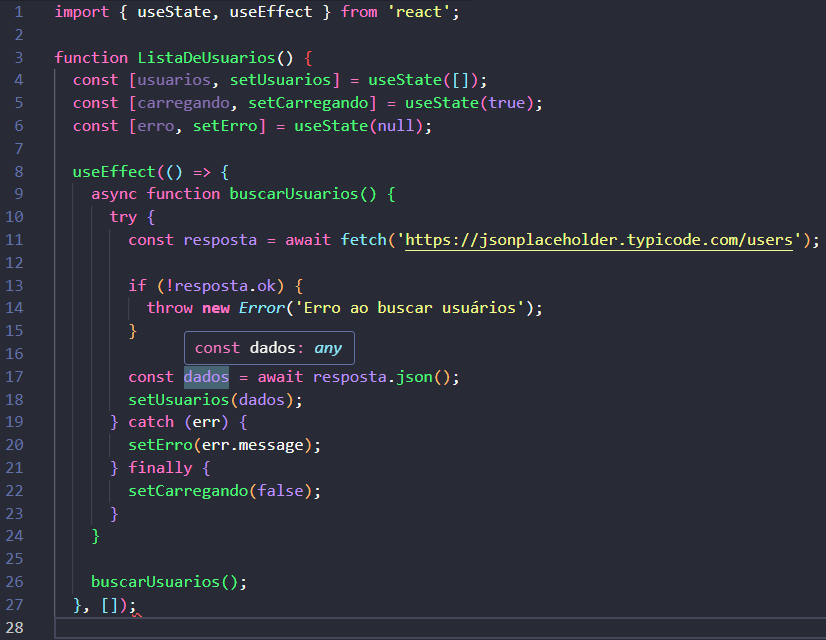Click the 'throw' keyword on line 14
The height and width of the screenshot is (640, 826).
pyautogui.click(x=170, y=308)
